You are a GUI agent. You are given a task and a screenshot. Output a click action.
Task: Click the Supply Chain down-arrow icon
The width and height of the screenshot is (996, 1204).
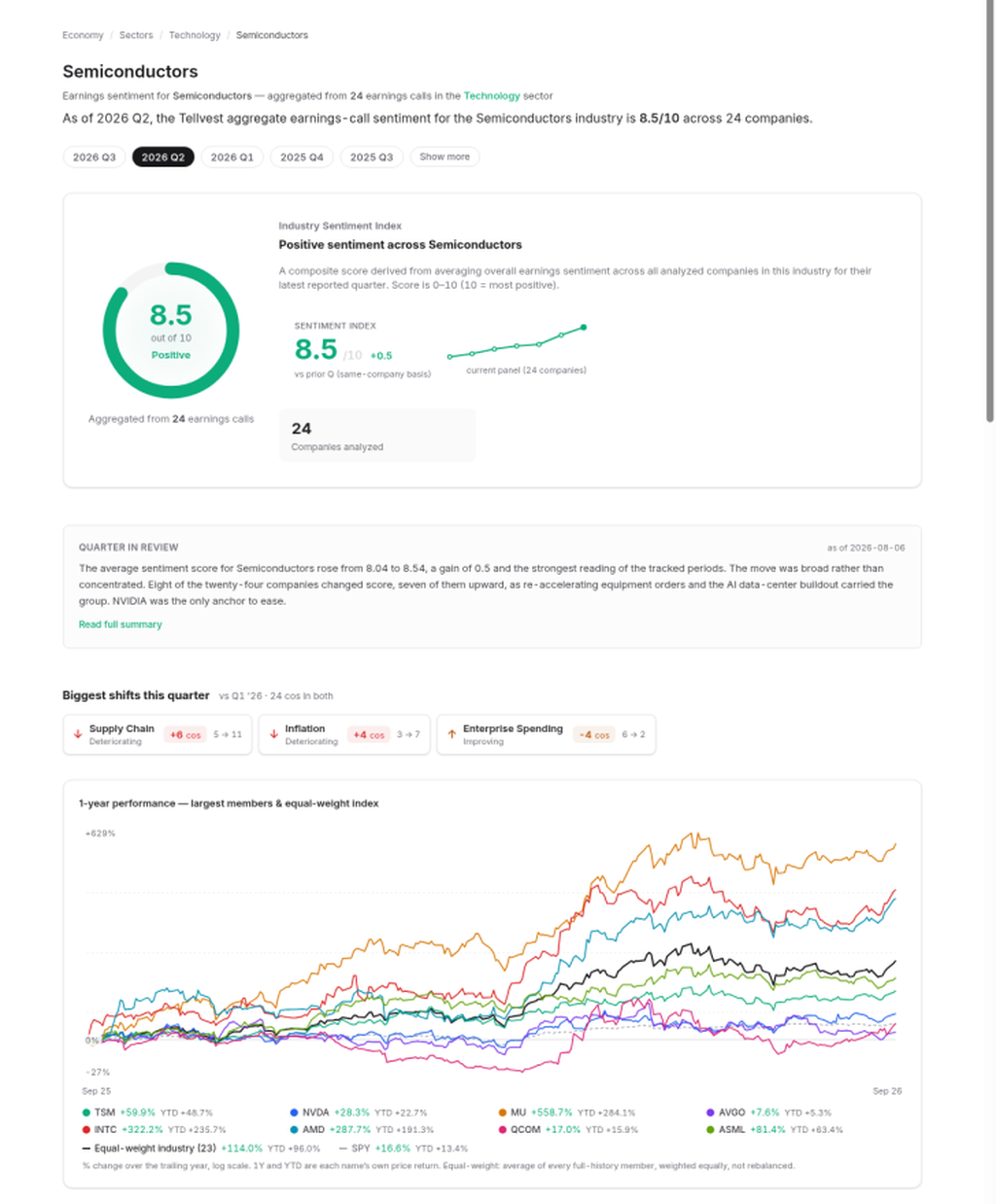coord(78,734)
